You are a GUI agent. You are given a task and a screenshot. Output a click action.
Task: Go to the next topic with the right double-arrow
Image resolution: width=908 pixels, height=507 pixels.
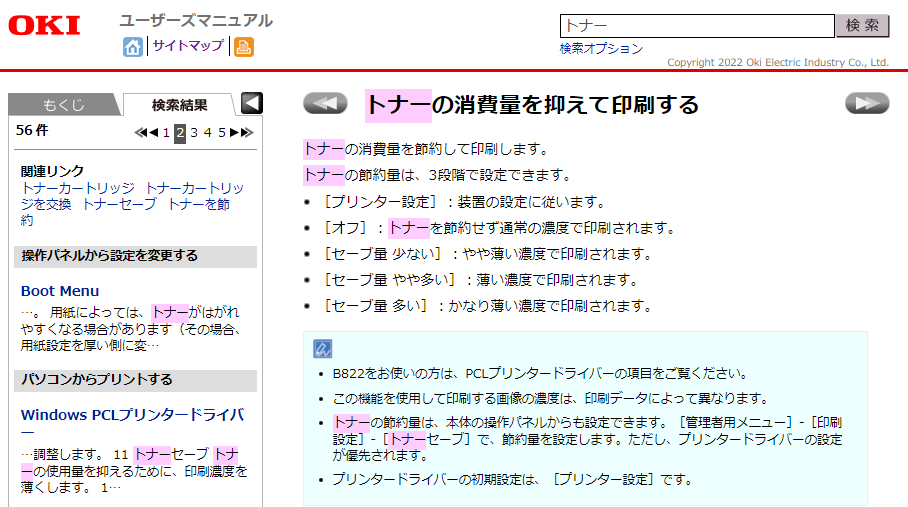(866, 103)
